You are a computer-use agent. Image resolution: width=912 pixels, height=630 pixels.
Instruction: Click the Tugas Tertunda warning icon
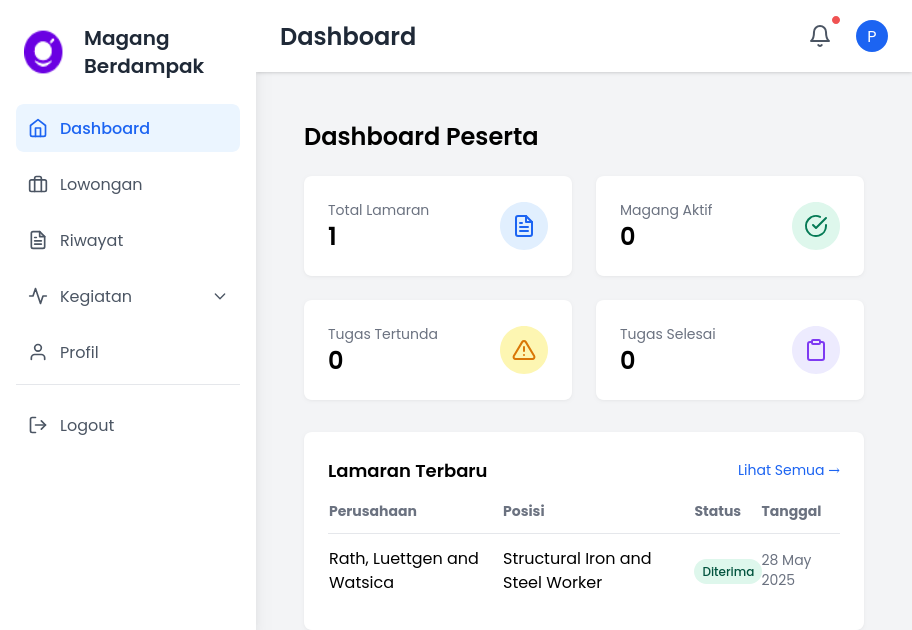(x=524, y=350)
